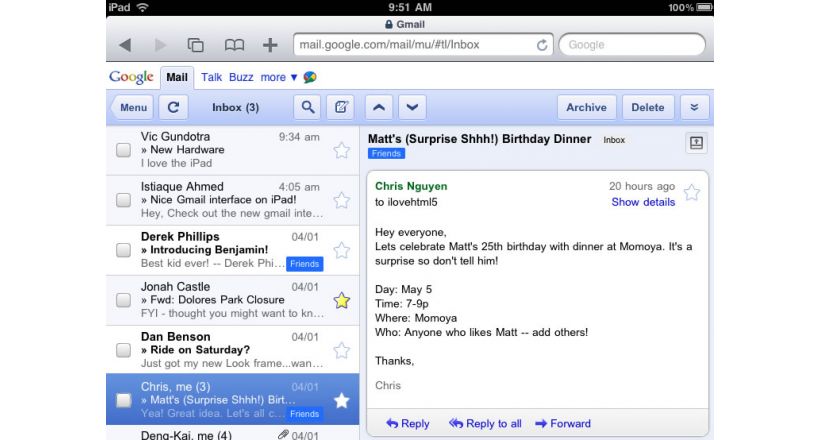This screenshot has width=820, height=440.
Task: Open 'Introducing Benjamin!' email
Action: click(x=233, y=250)
